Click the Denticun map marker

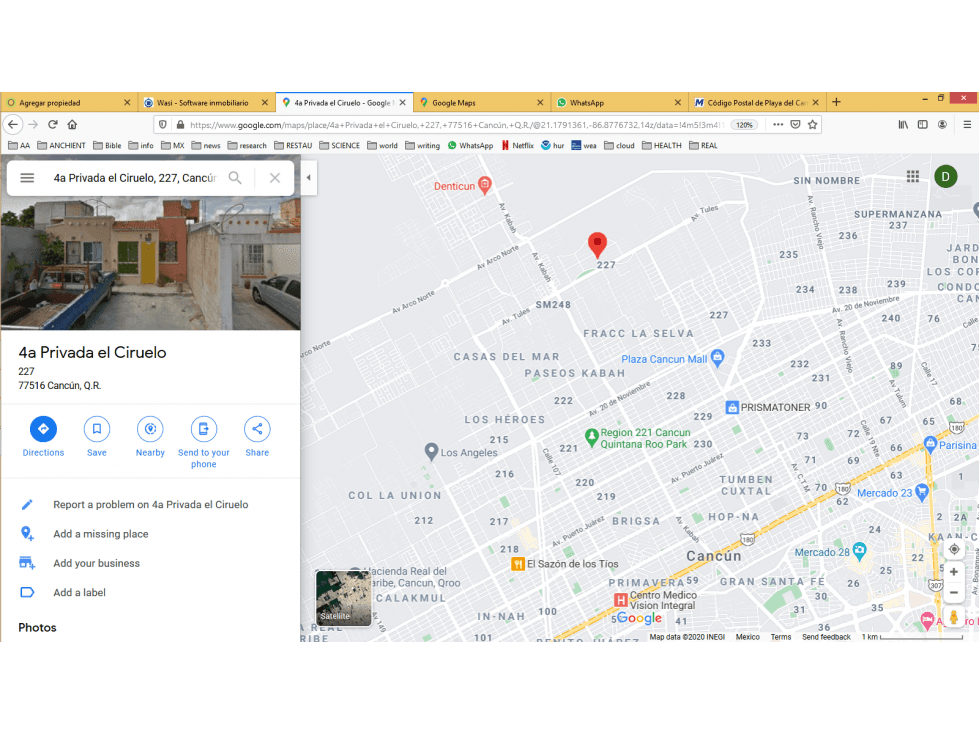tap(485, 185)
